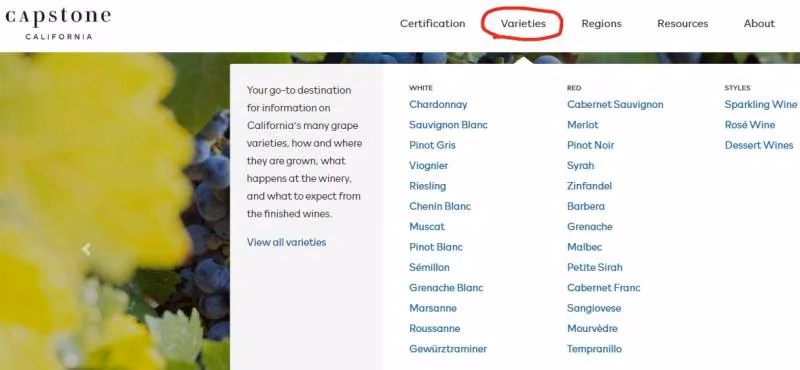800x370 pixels.
Task: Select Tempranillo in the red column
Action: 594,349
